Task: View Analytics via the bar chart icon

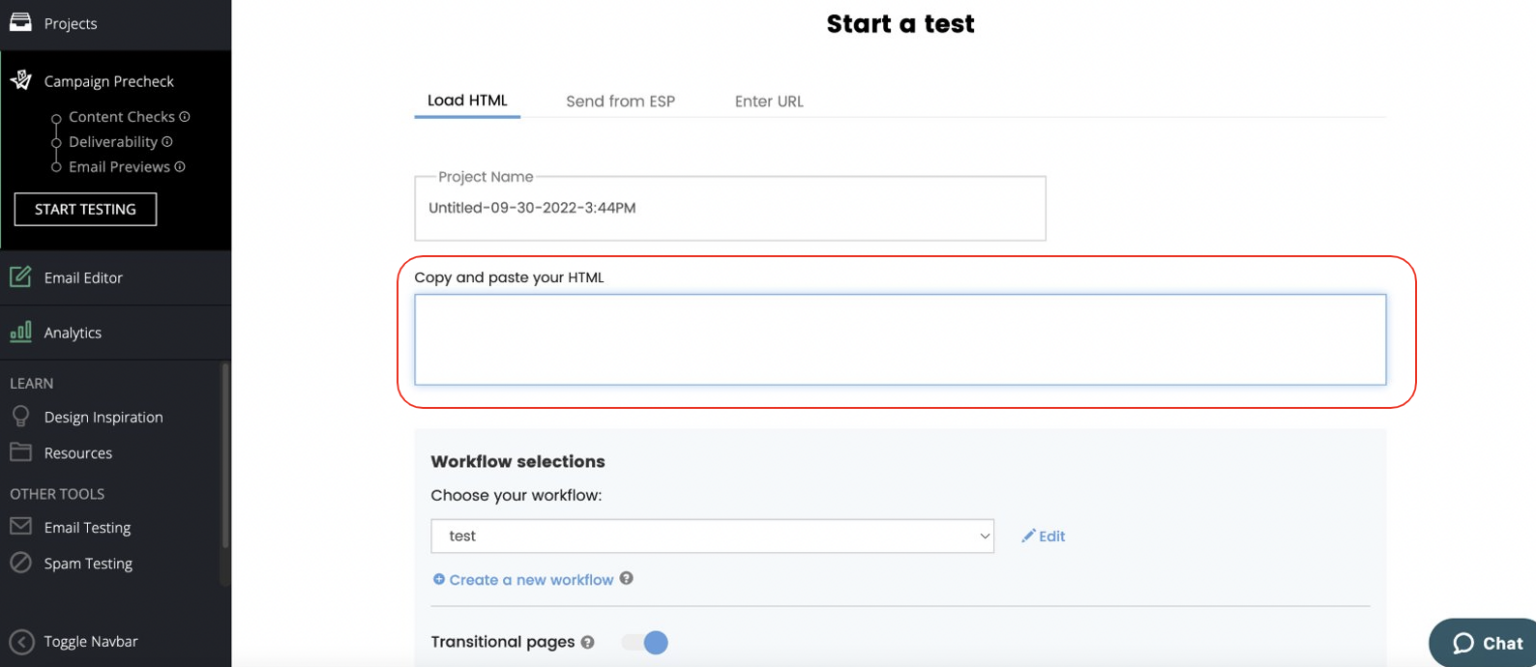Action: click(22, 331)
